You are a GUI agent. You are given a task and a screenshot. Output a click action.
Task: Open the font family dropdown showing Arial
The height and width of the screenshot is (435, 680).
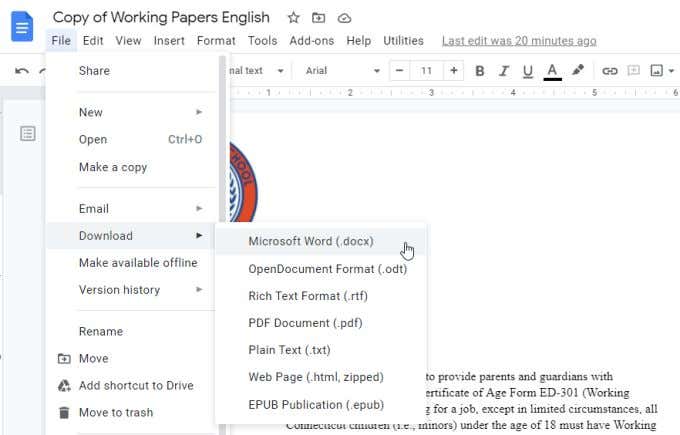click(343, 71)
